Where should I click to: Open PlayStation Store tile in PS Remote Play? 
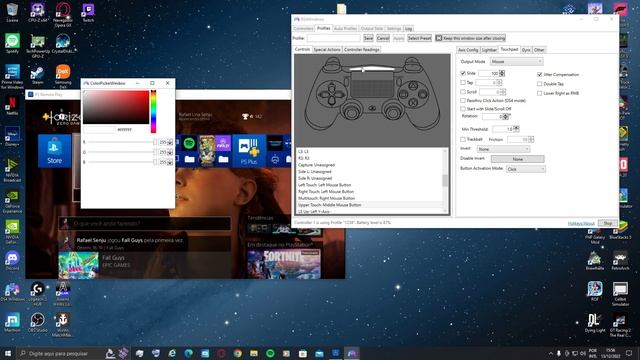coord(54,151)
